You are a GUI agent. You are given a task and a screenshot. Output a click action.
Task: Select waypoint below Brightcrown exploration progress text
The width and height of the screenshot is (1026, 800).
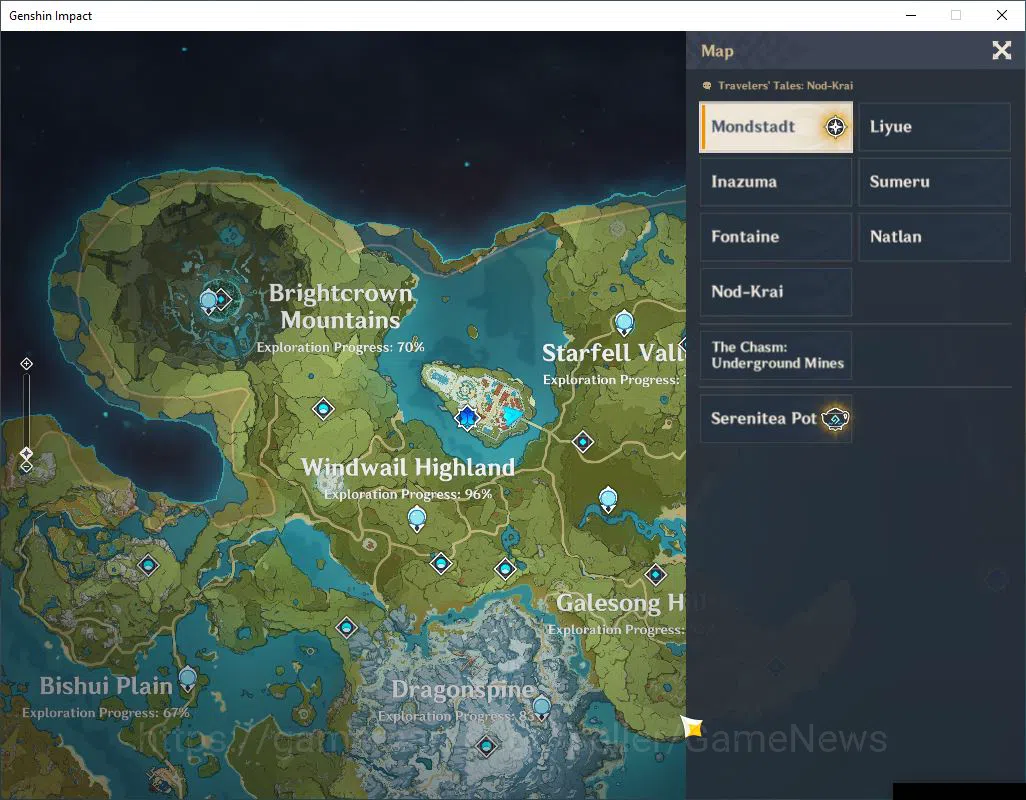(323, 409)
